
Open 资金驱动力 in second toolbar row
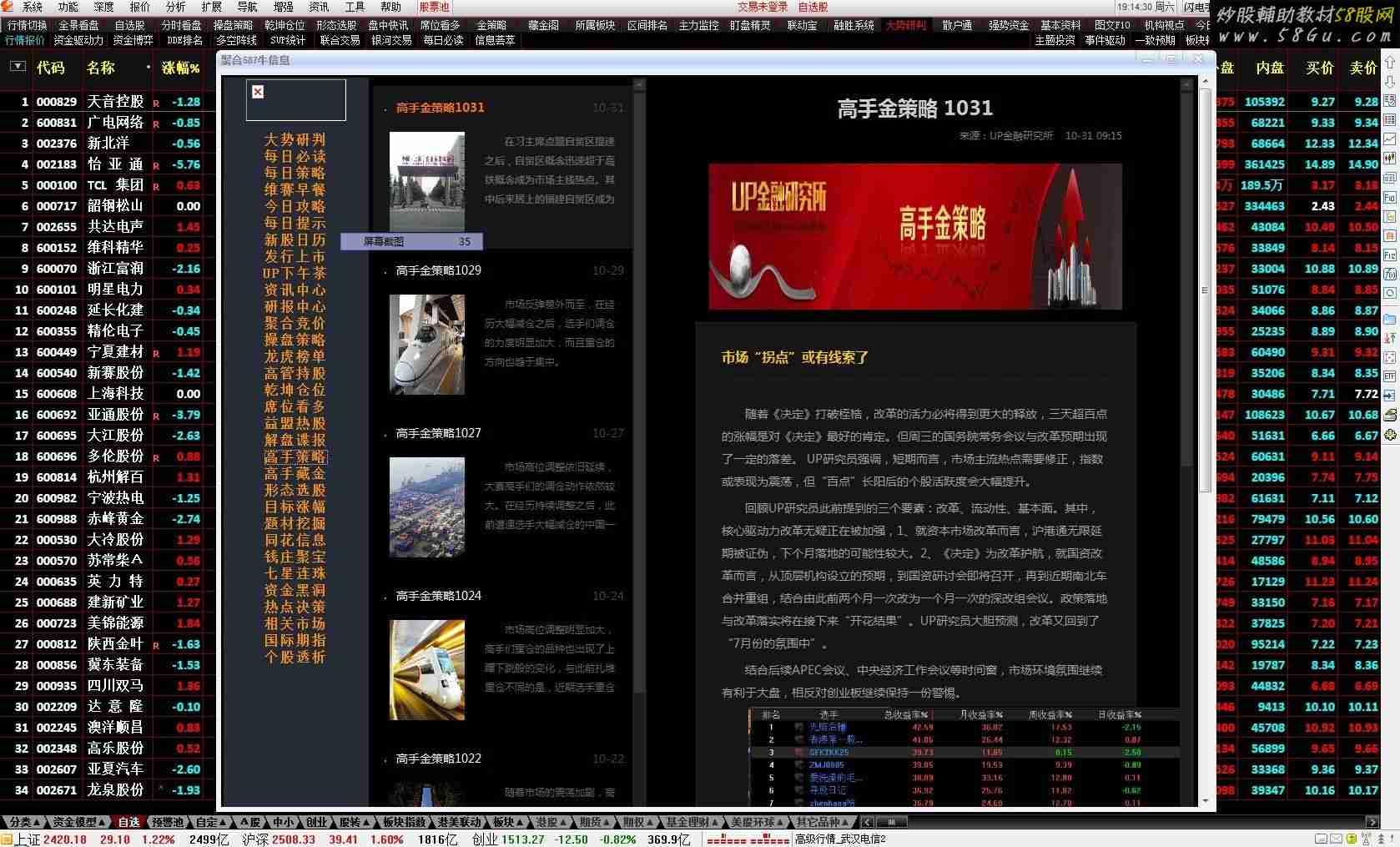[x=79, y=40]
